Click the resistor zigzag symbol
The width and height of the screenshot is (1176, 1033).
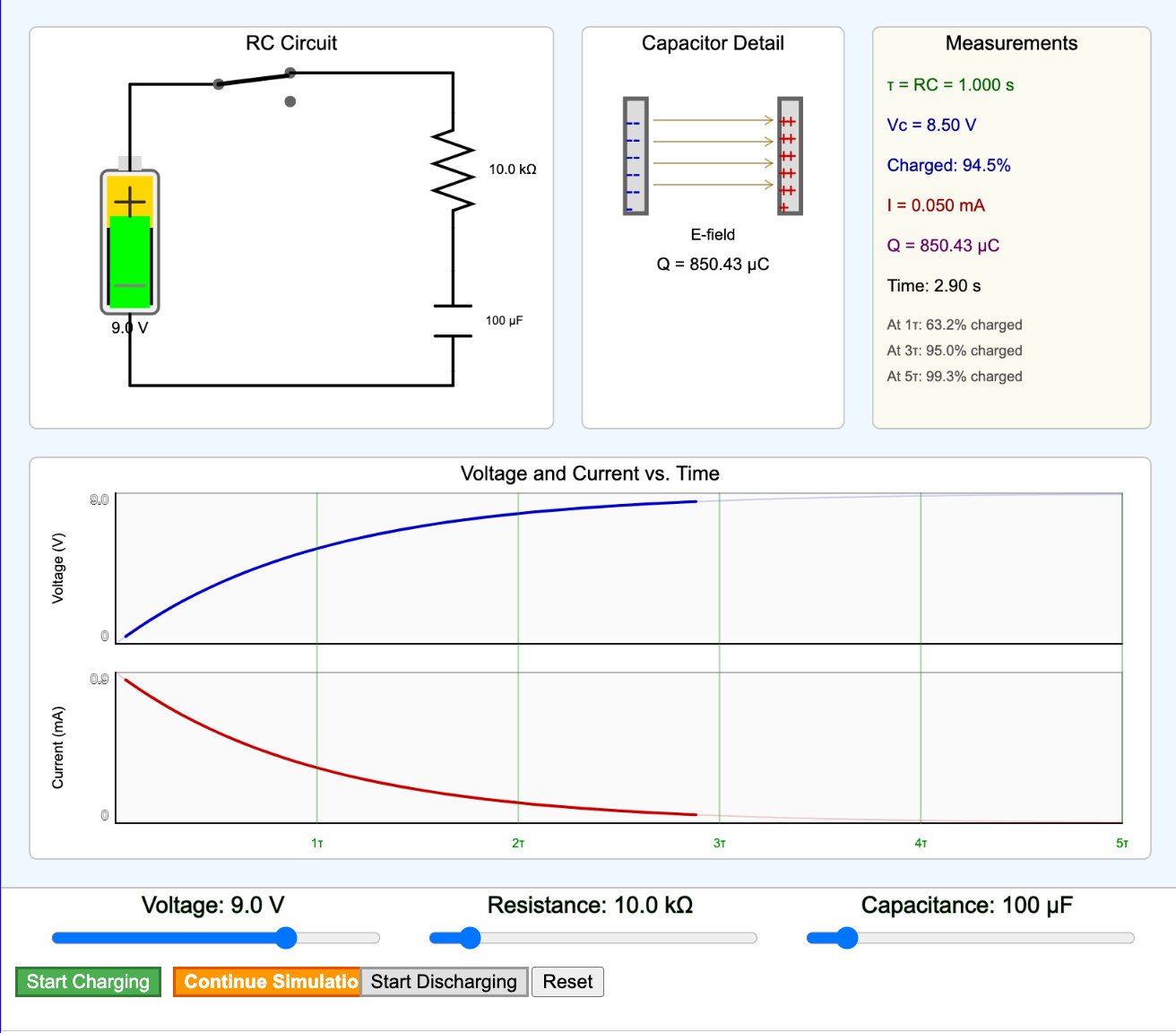pyautogui.click(x=453, y=170)
